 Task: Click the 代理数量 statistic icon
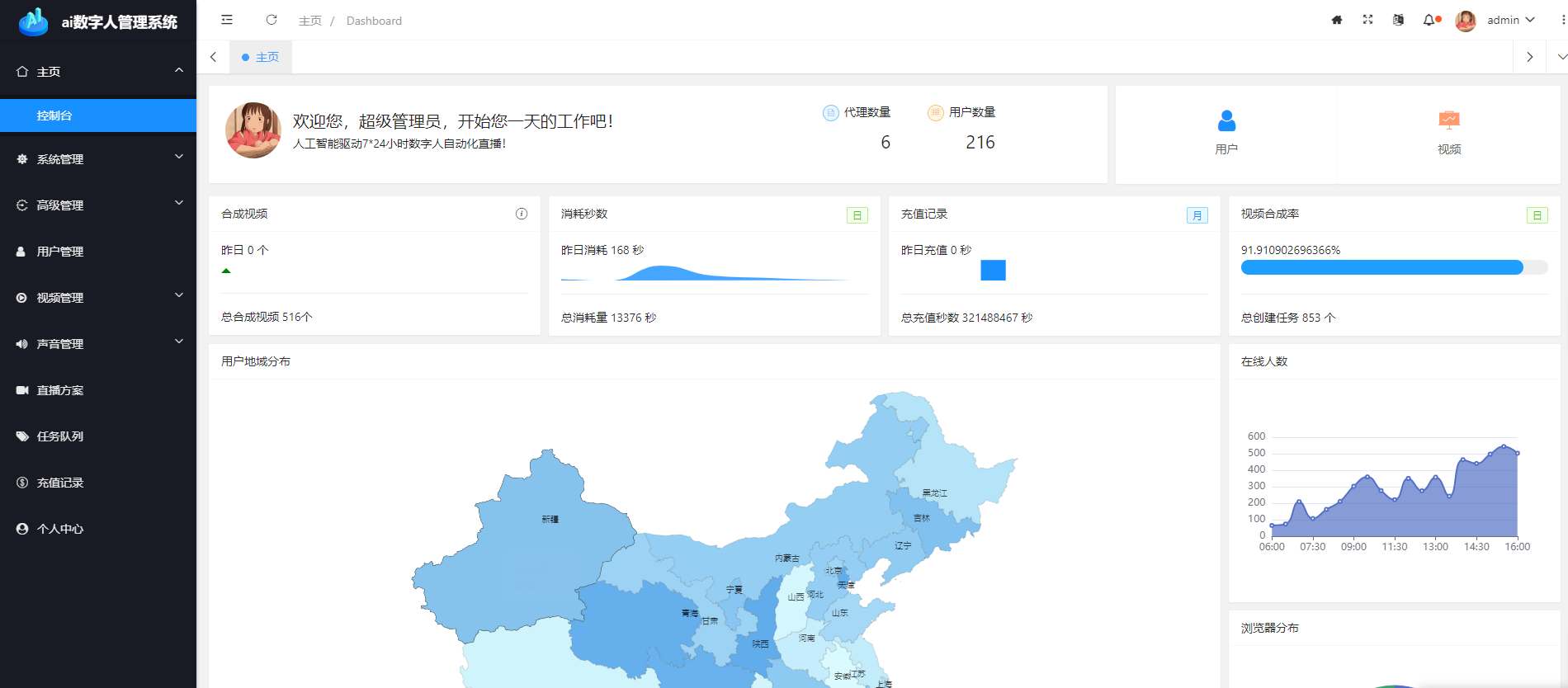830,113
